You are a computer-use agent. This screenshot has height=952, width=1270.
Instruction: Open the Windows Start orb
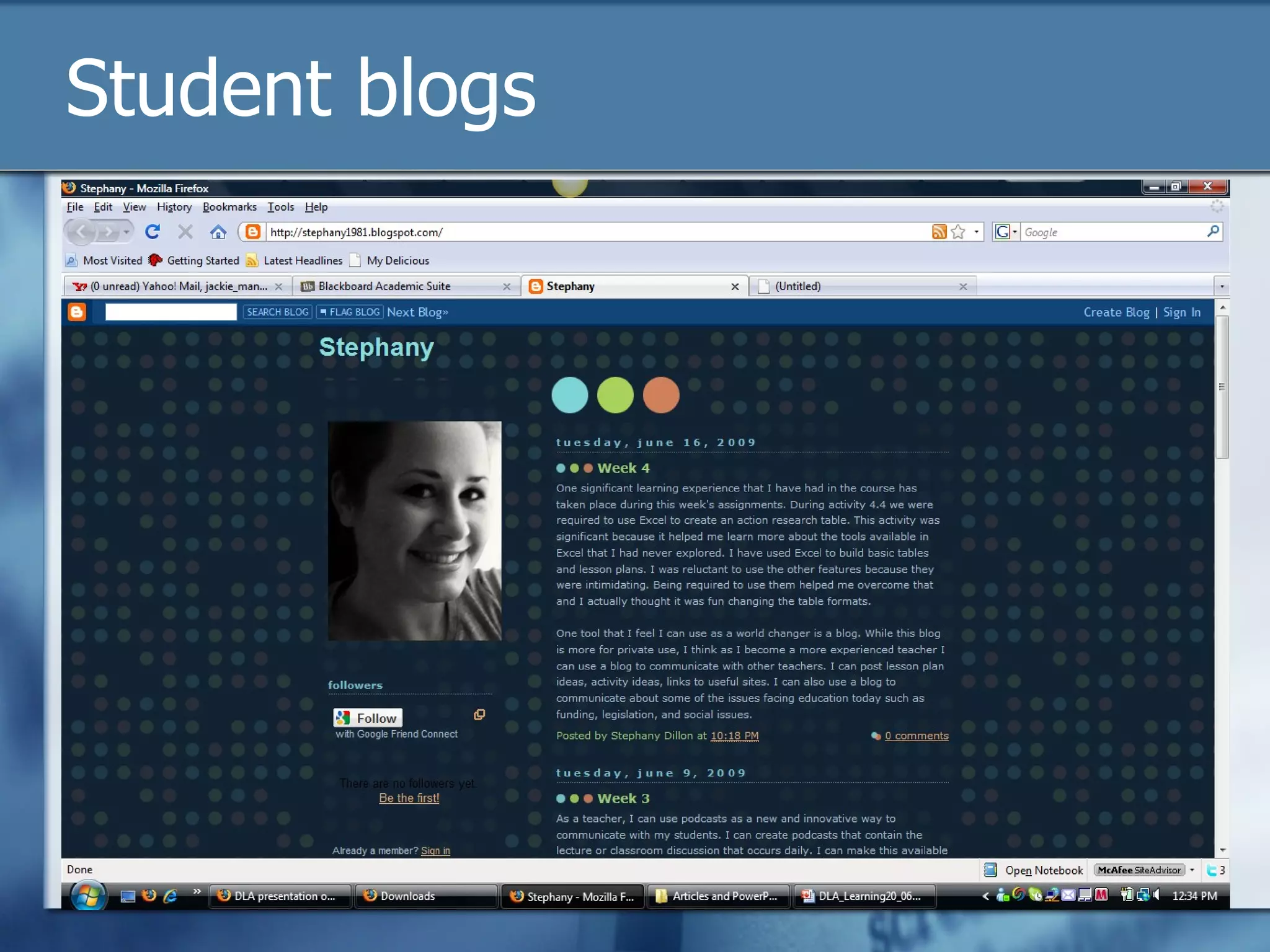pos(87,896)
